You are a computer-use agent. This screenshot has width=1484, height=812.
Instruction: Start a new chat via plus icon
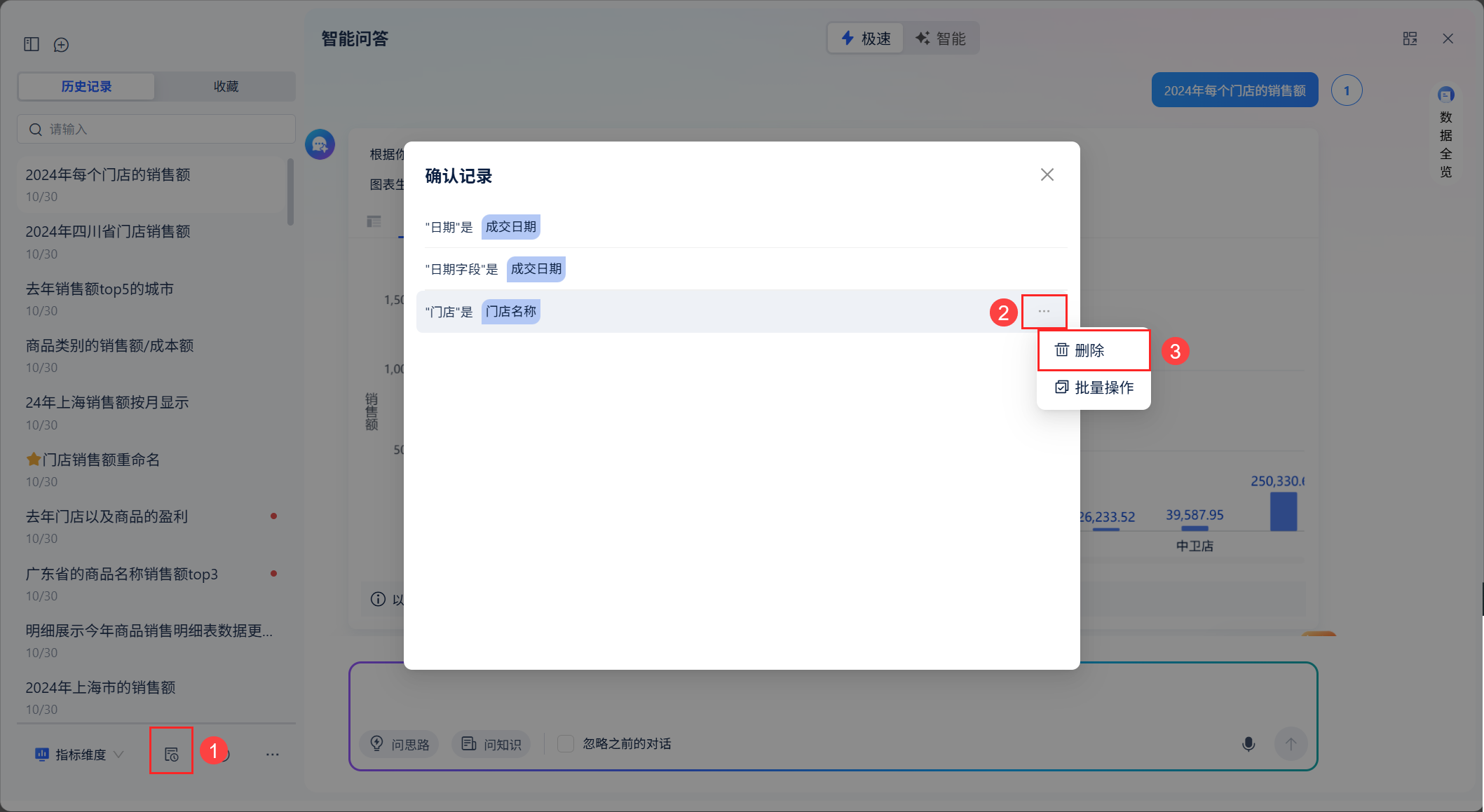coord(62,45)
